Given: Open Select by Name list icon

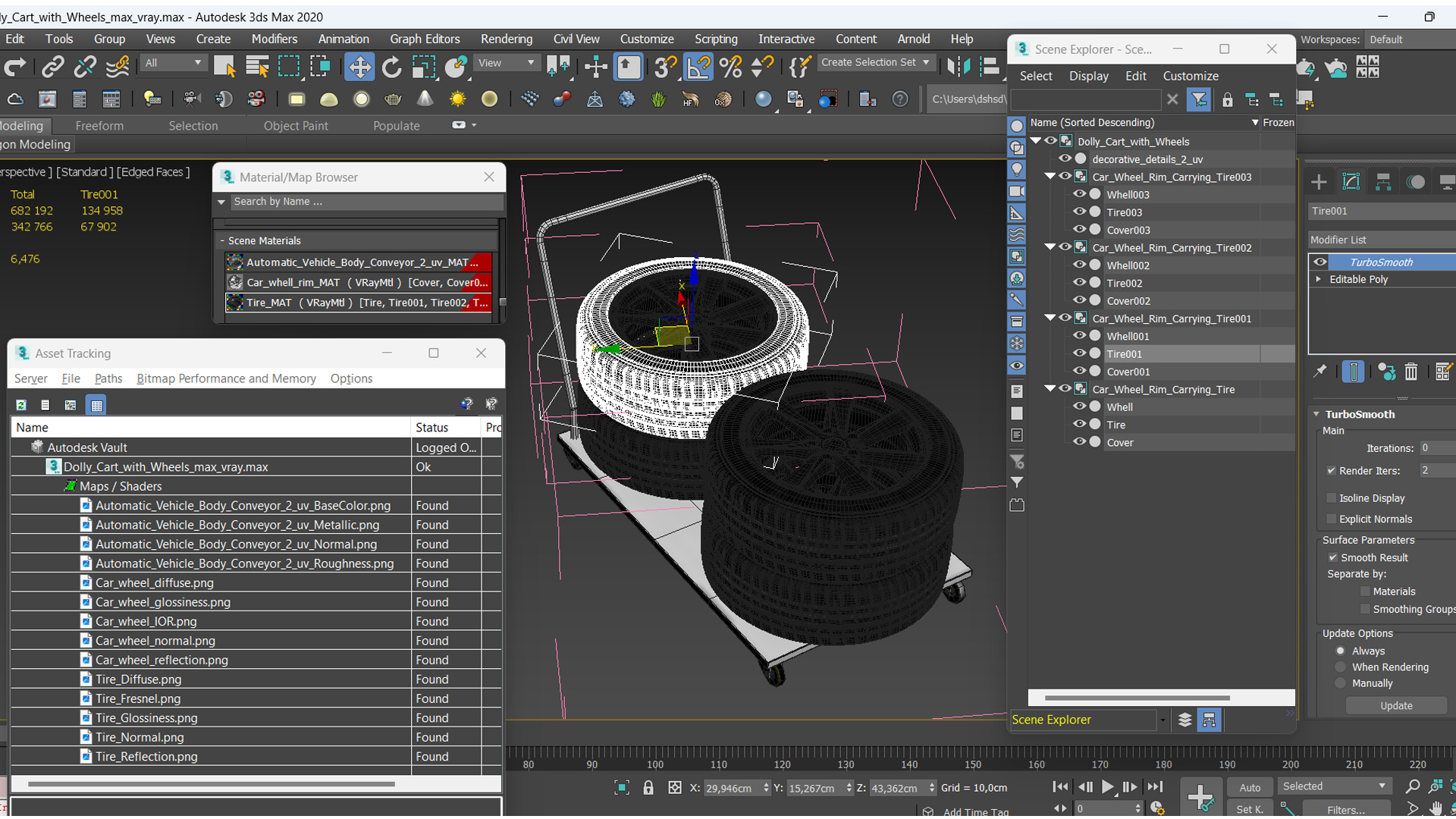Looking at the screenshot, I should point(257,67).
